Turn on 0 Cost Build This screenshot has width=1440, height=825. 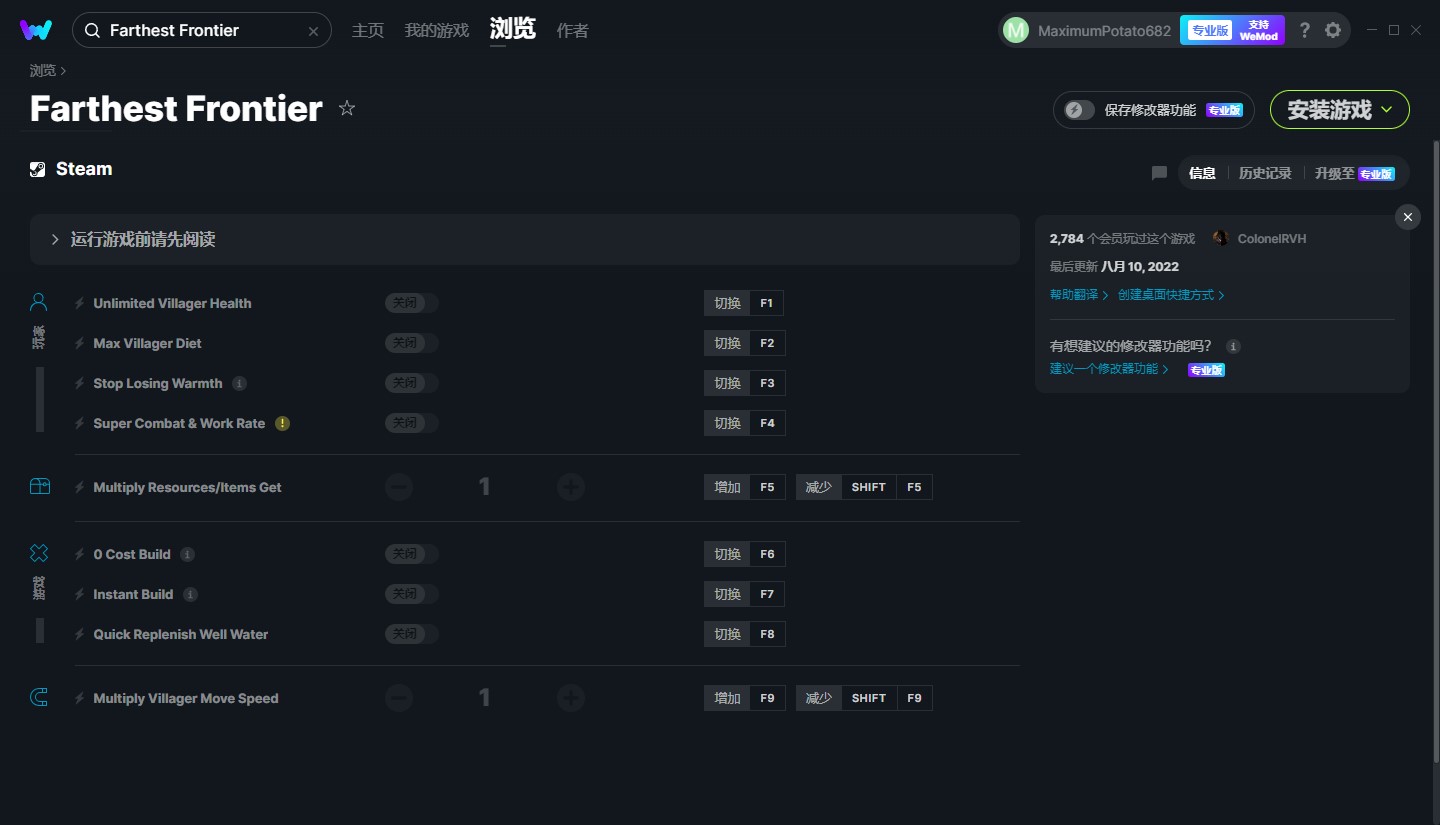coord(411,554)
